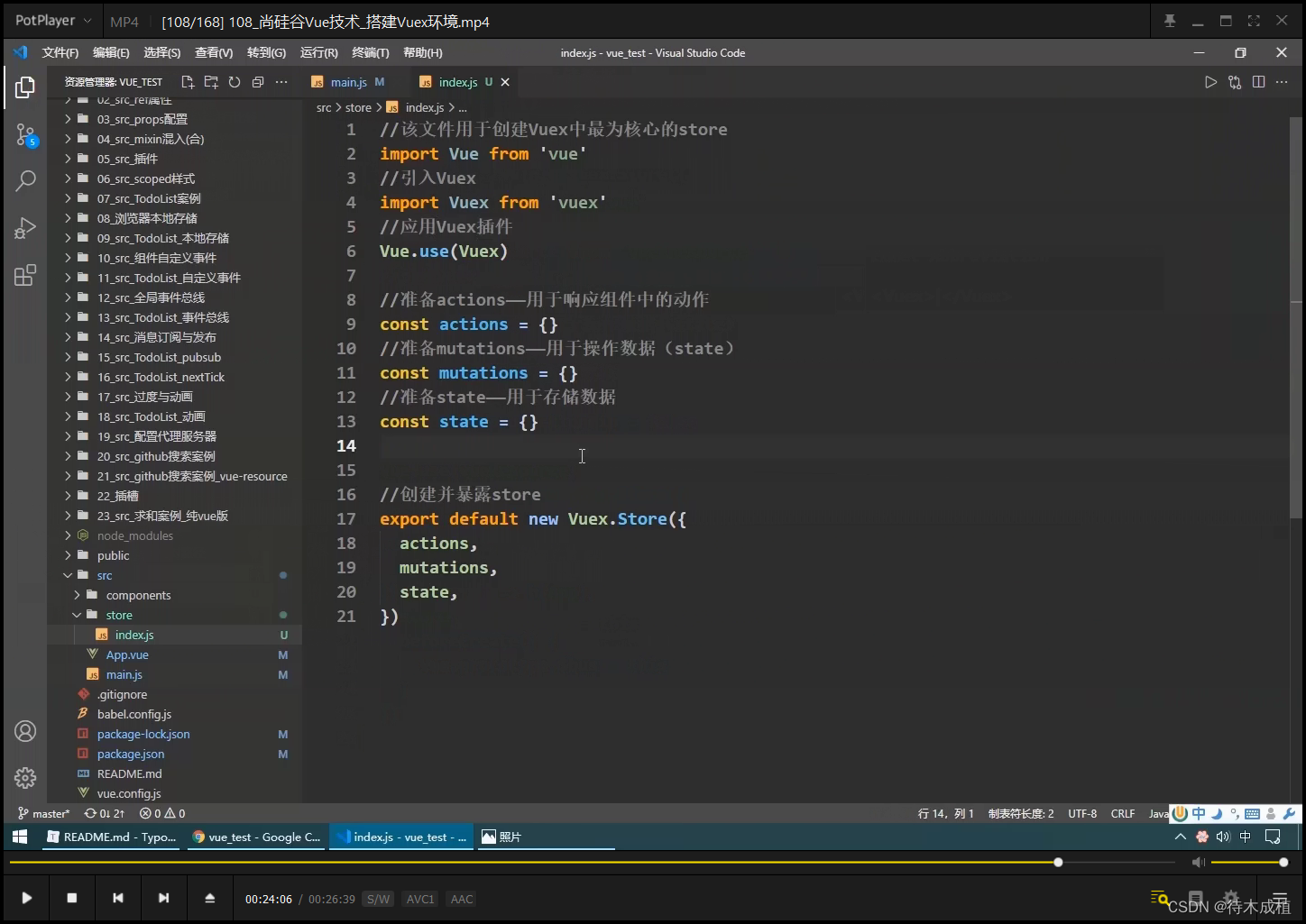1306x924 pixels.
Task: Stop the video playback
Action: (x=72, y=898)
